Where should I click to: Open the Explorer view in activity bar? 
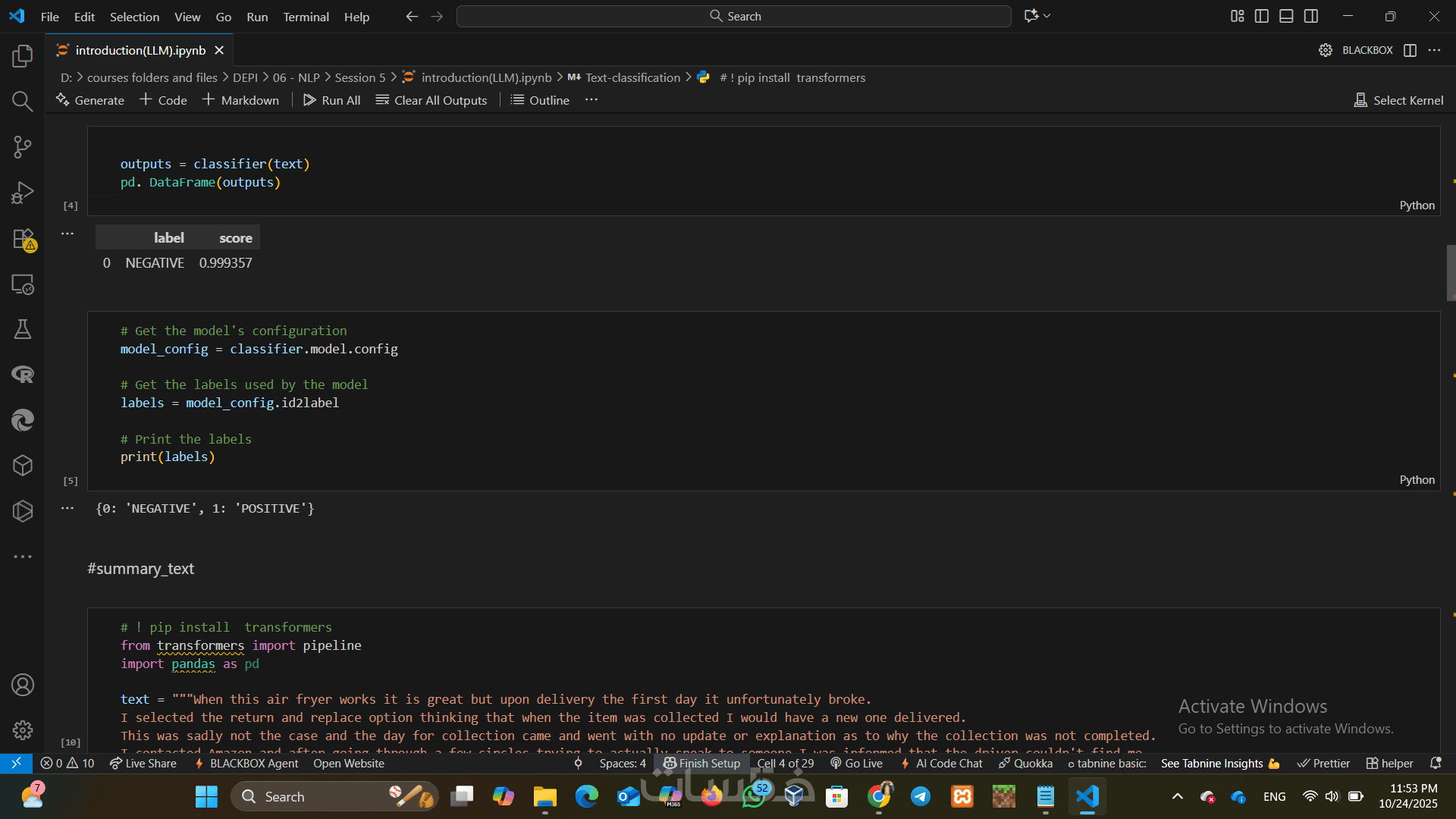point(23,56)
